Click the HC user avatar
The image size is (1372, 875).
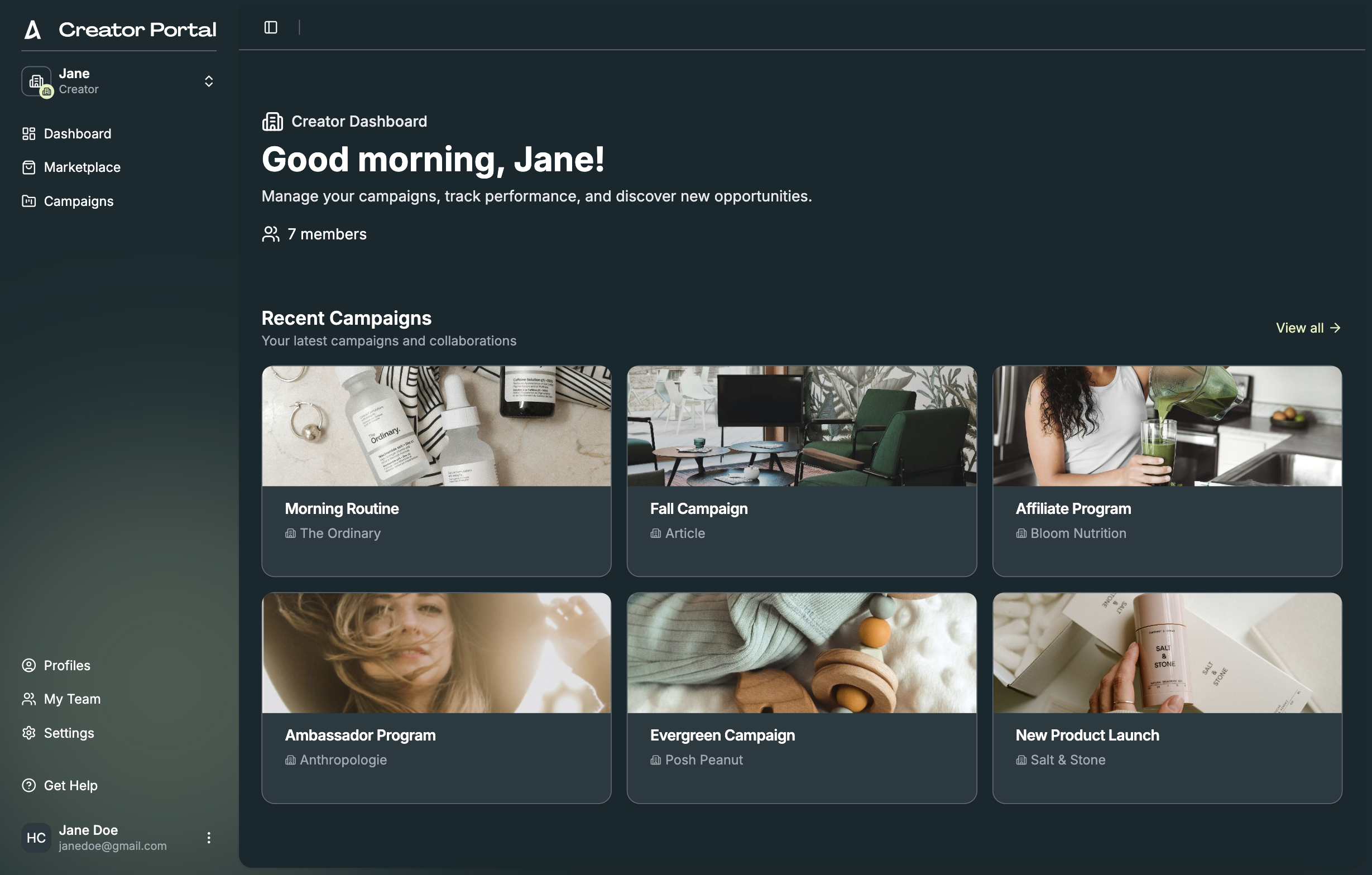point(36,838)
